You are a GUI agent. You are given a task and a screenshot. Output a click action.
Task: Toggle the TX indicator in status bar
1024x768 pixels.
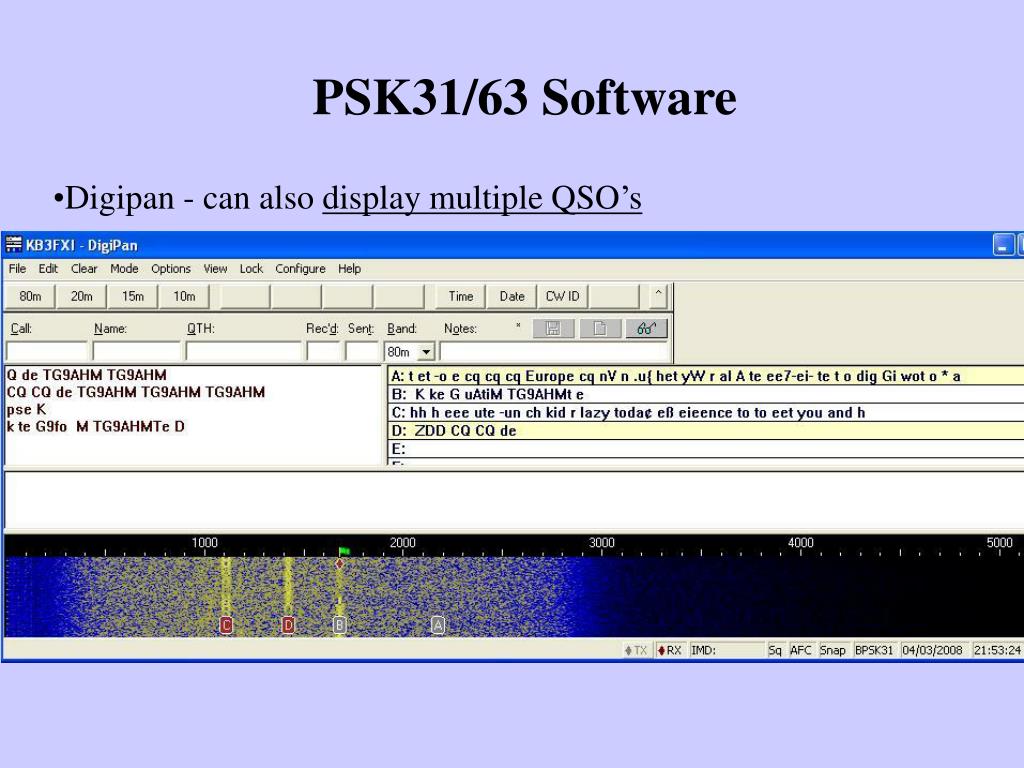[x=636, y=650]
